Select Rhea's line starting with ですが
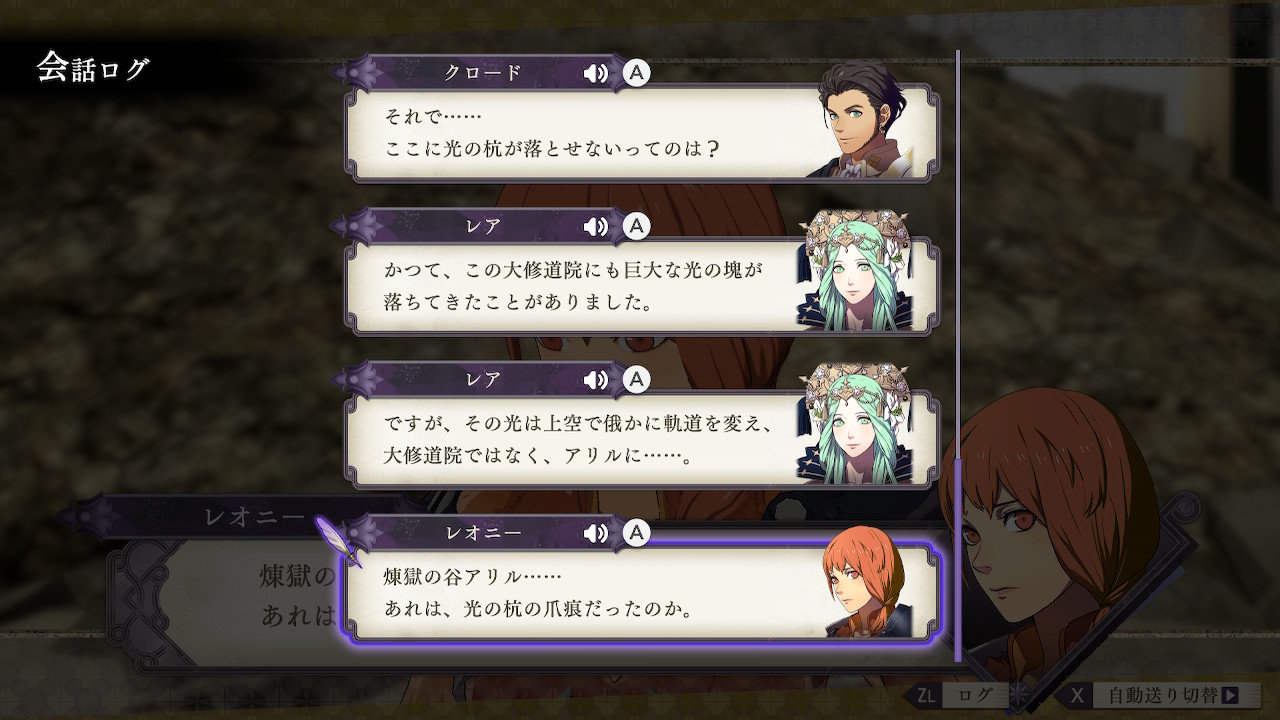This screenshot has width=1280, height=720. coord(642,440)
